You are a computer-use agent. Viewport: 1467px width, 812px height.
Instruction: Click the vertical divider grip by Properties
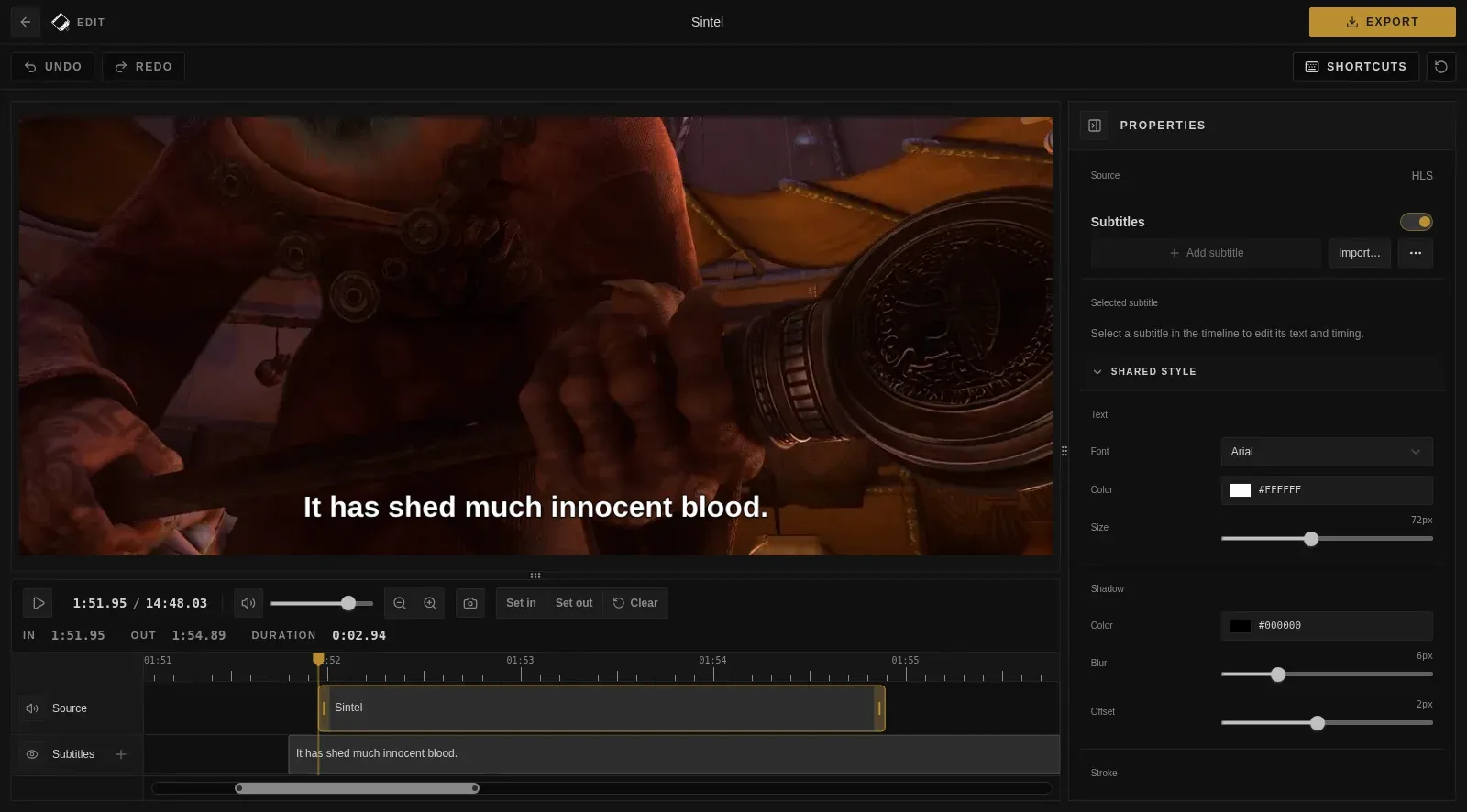(1064, 451)
